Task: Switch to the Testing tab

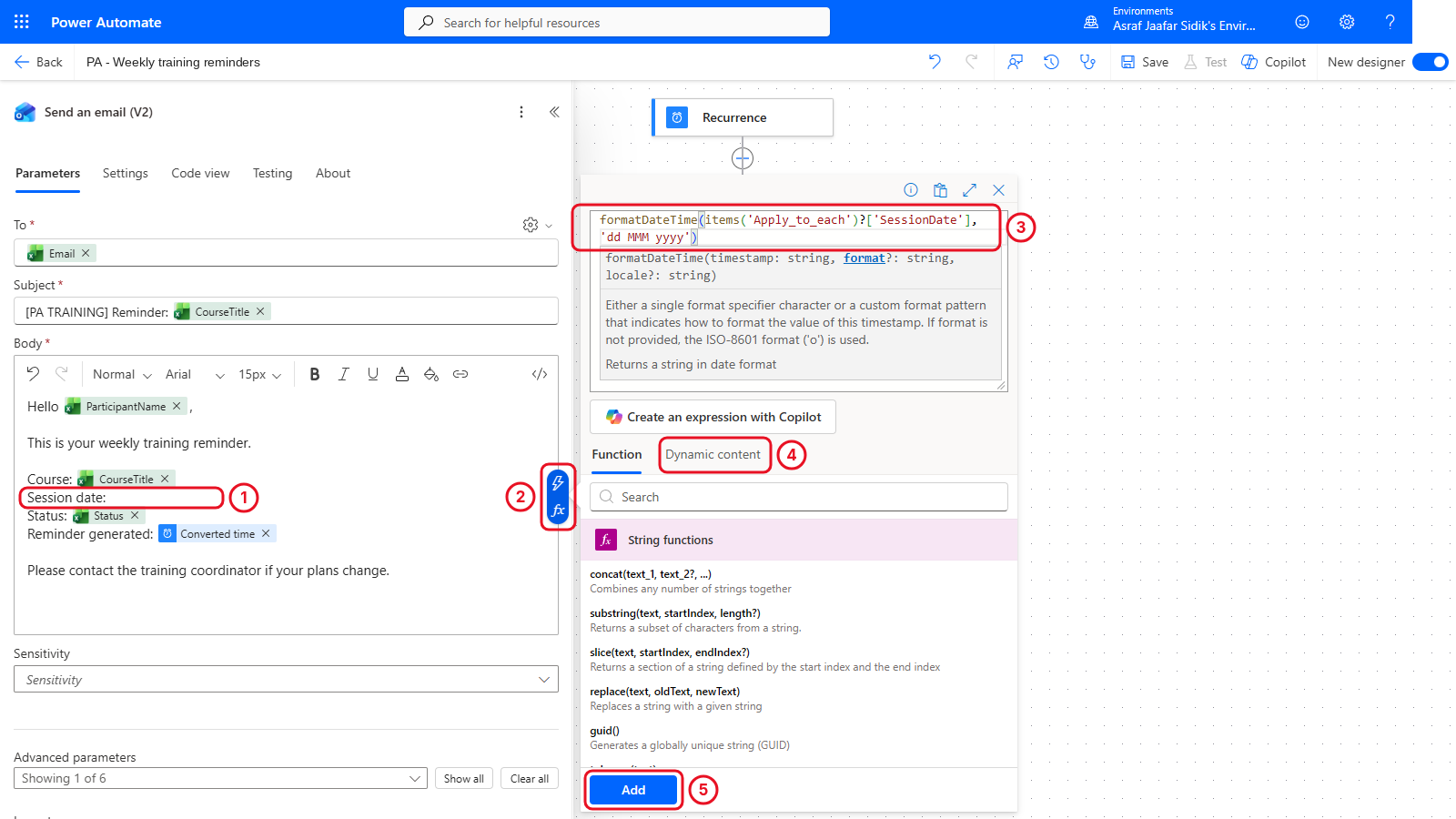Action: [273, 173]
